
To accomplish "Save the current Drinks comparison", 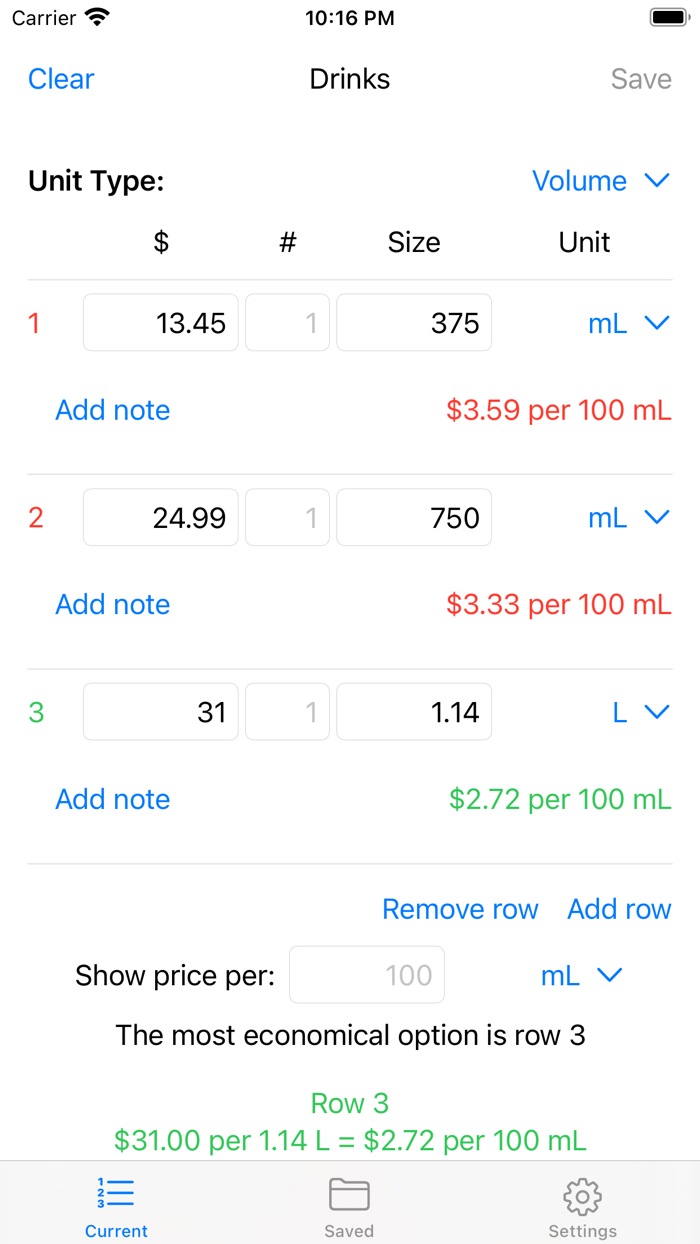I will pos(641,79).
